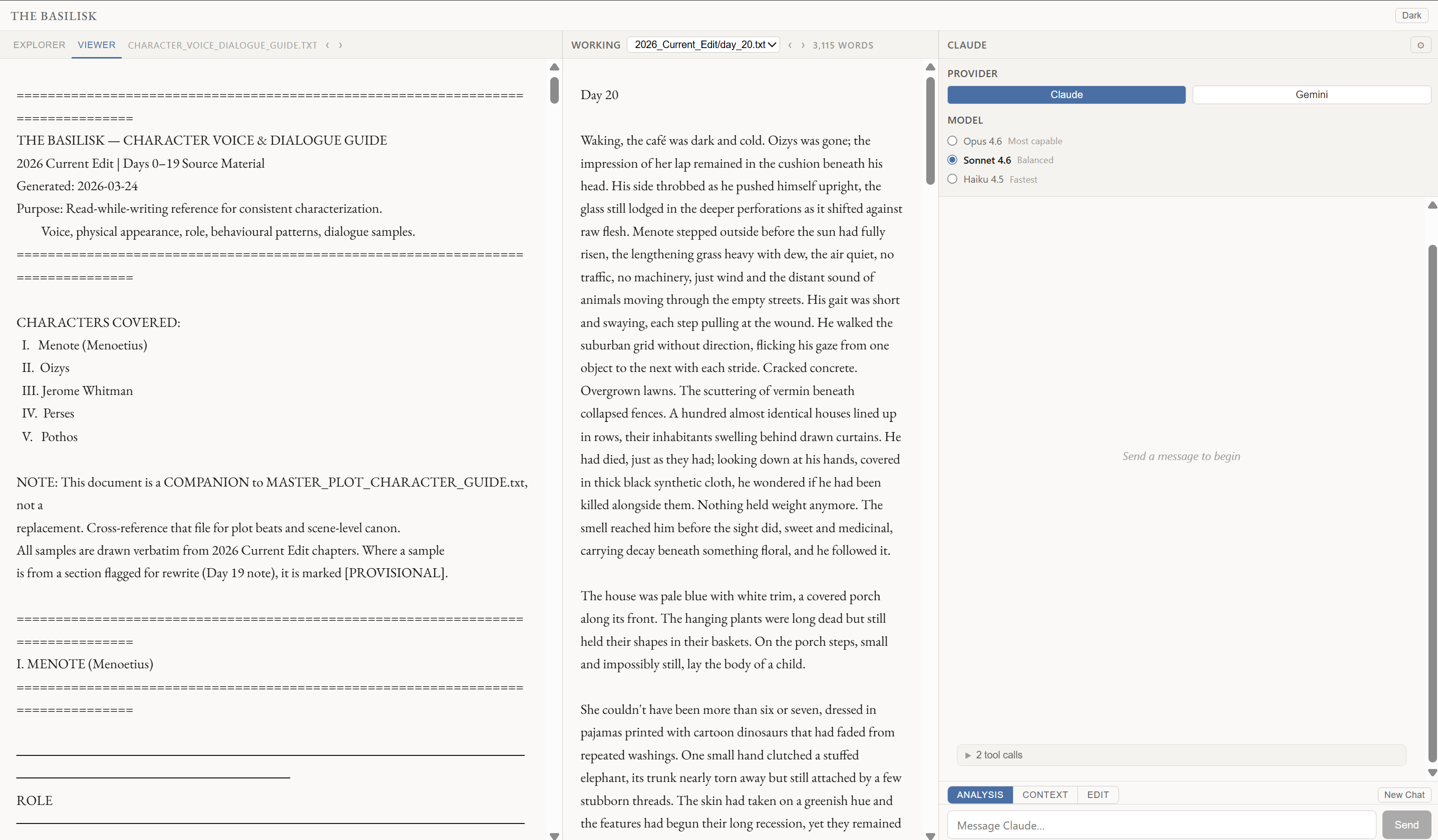Click working pane scroll down arrow
The height and width of the screenshot is (840, 1438).
pyautogui.click(x=930, y=835)
